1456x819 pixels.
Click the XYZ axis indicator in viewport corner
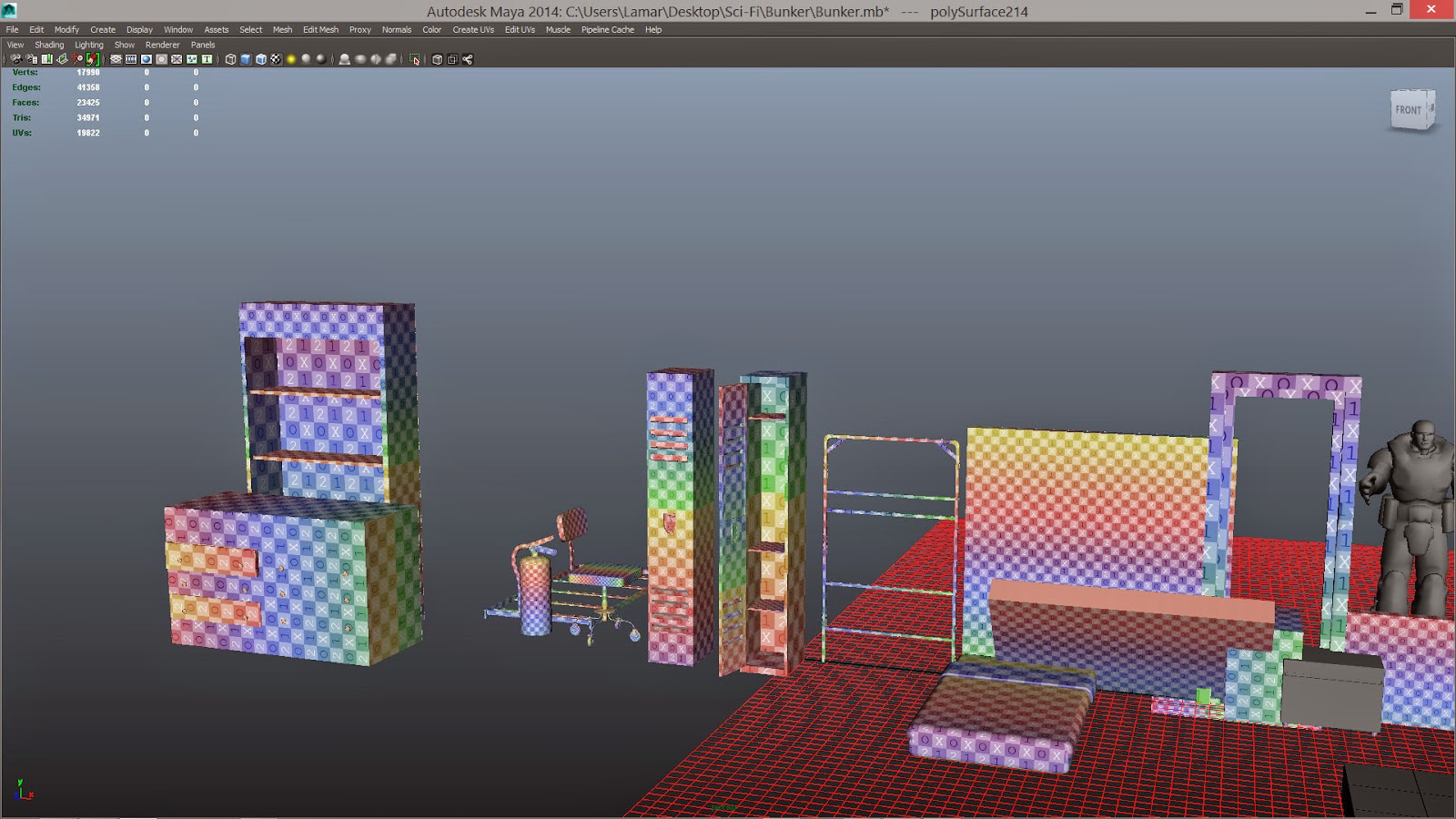click(24, 789)
